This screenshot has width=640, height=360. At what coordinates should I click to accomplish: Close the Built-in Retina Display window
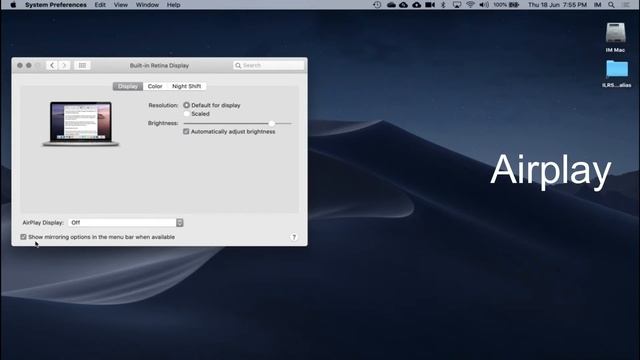[20, 65]
